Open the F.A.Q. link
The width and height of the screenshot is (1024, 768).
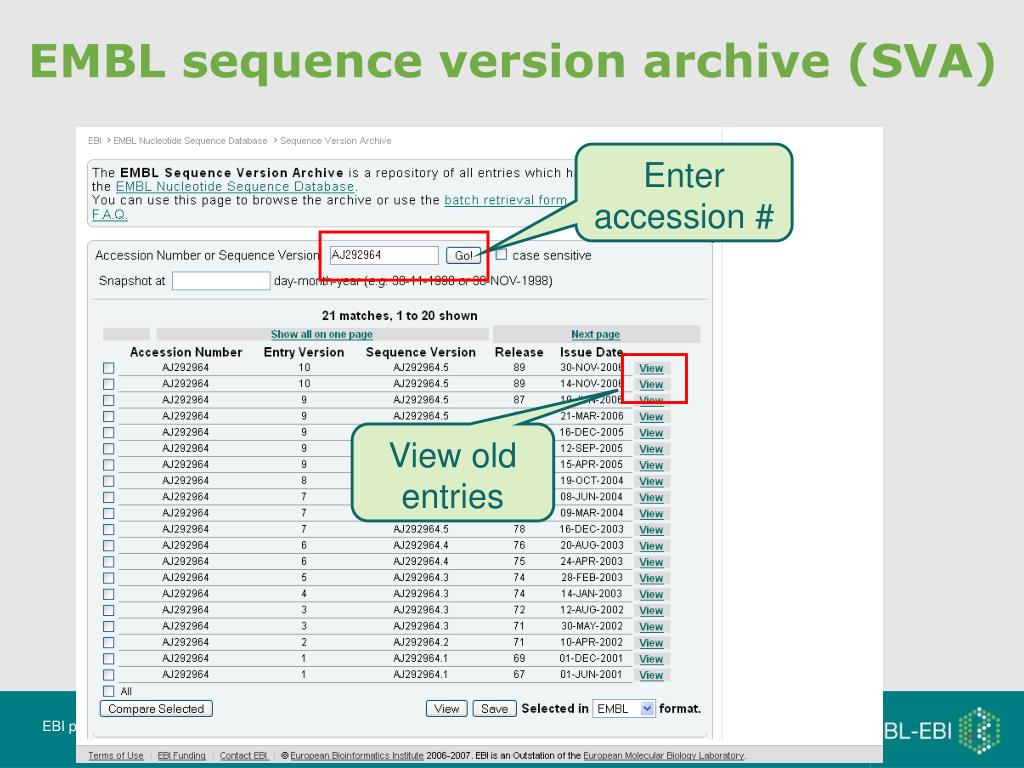109,214
